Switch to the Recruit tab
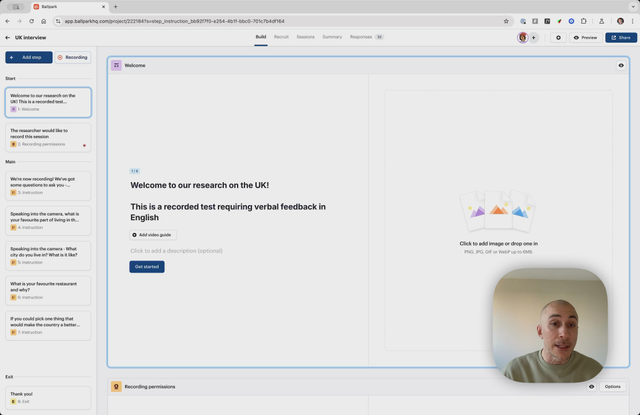 coord(281,37)
